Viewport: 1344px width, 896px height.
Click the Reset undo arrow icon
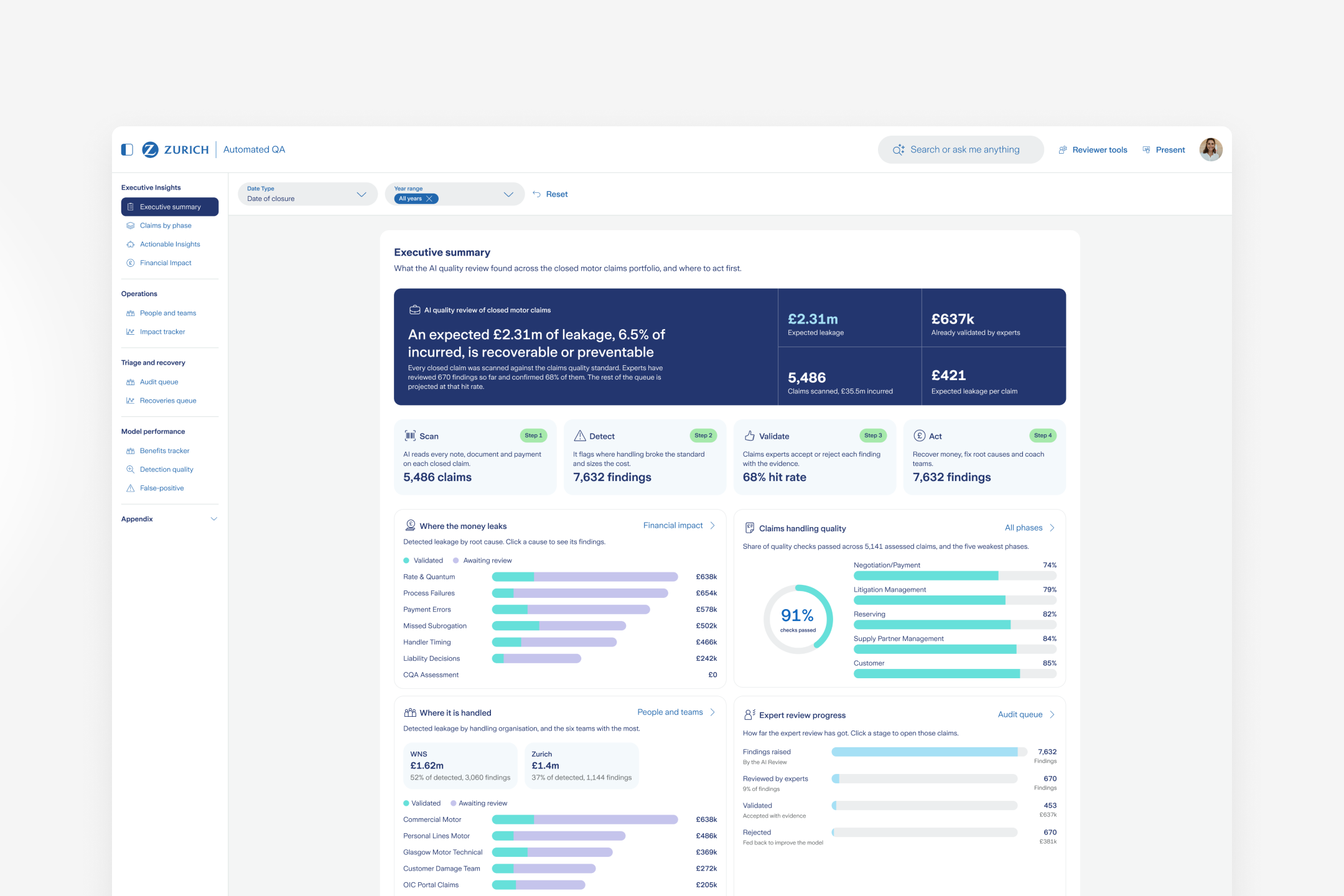click(536, 194)
